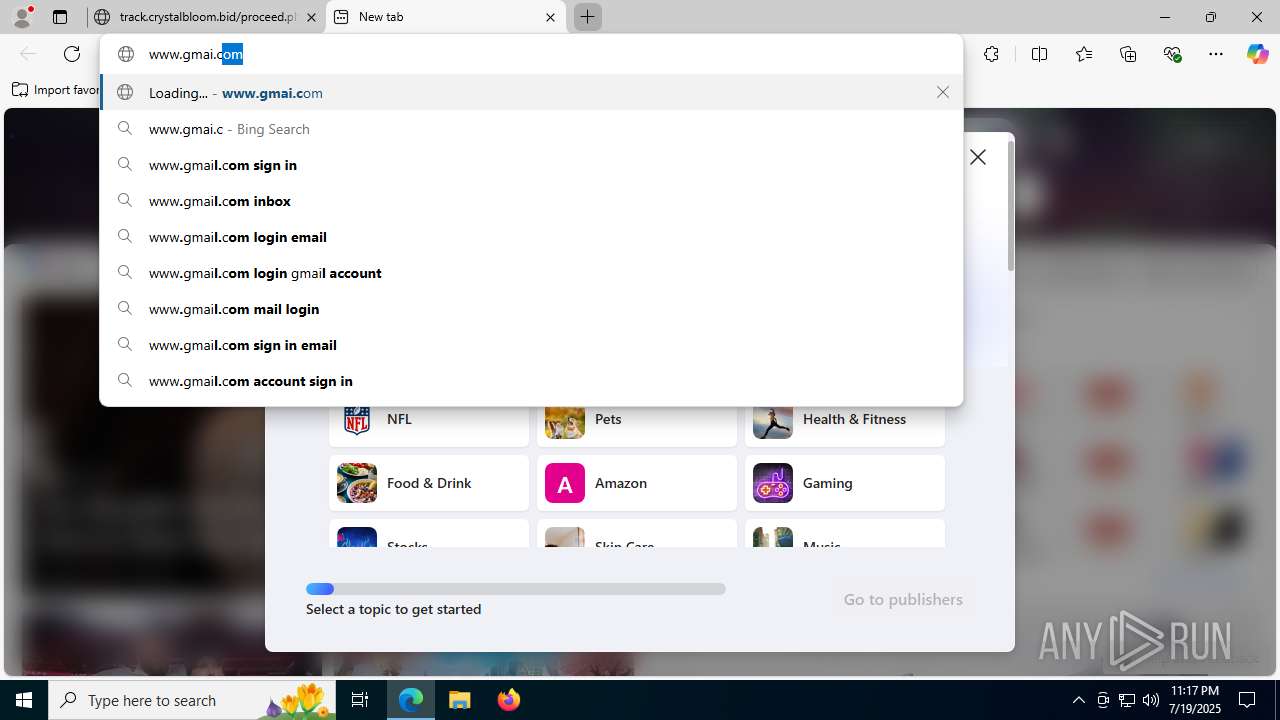The width and height of the screenshot is (1280, 720).
Task: Click Import favorites bookmark
Action: coord(56,90)
